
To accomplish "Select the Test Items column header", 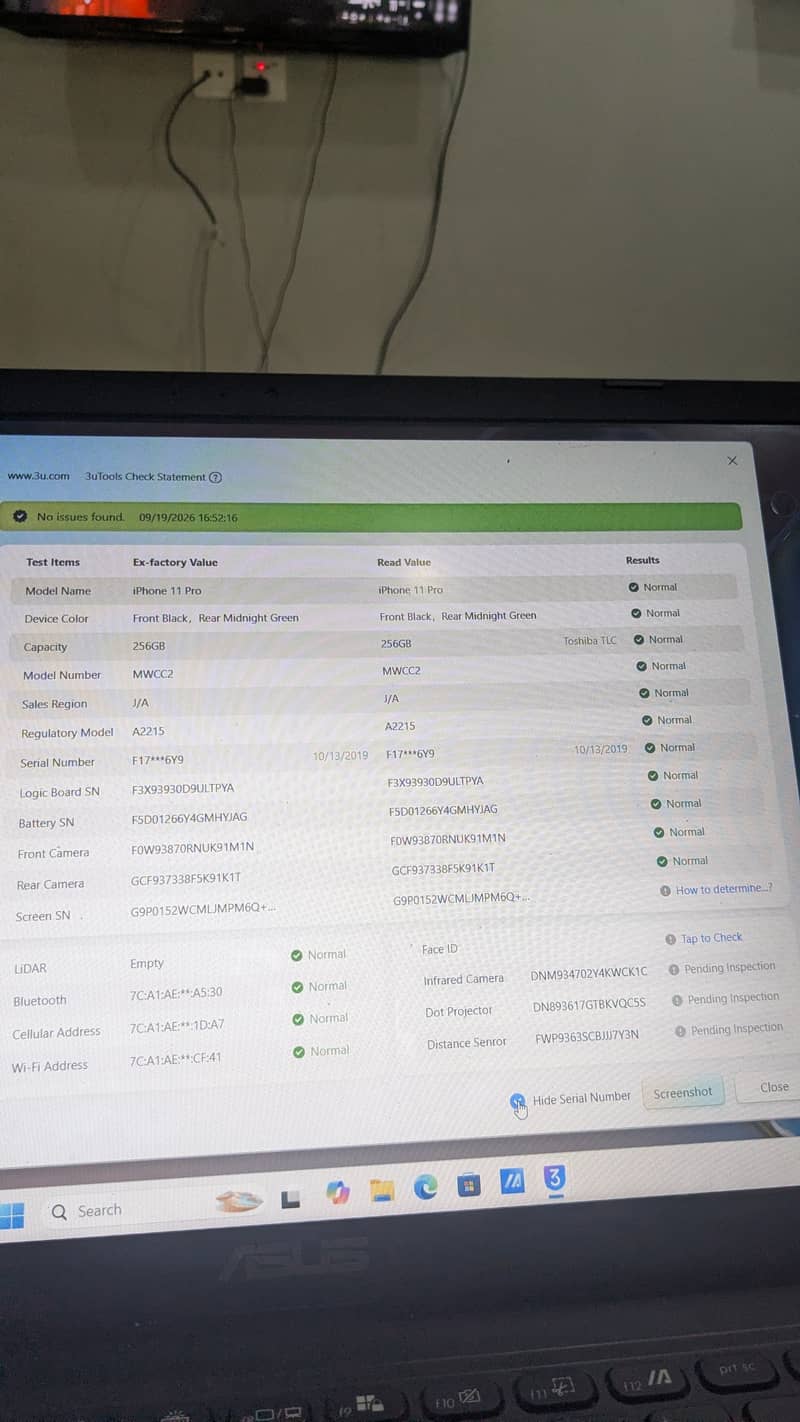I will 53,562.
